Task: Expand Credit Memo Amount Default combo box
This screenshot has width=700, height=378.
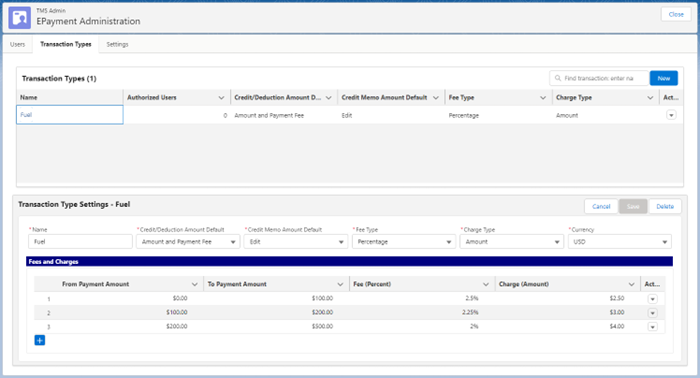Action: click(296, 242)
